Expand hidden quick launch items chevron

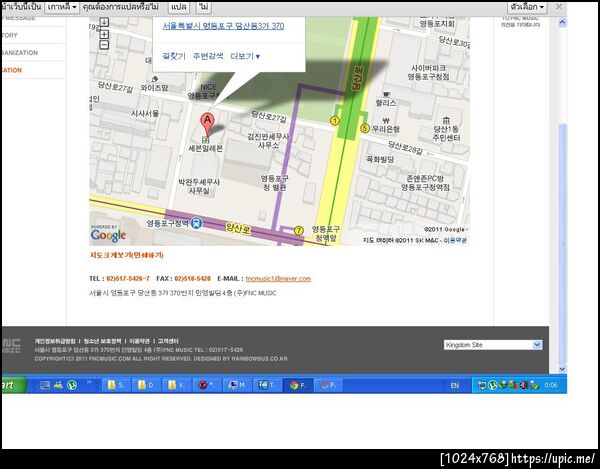89,382
